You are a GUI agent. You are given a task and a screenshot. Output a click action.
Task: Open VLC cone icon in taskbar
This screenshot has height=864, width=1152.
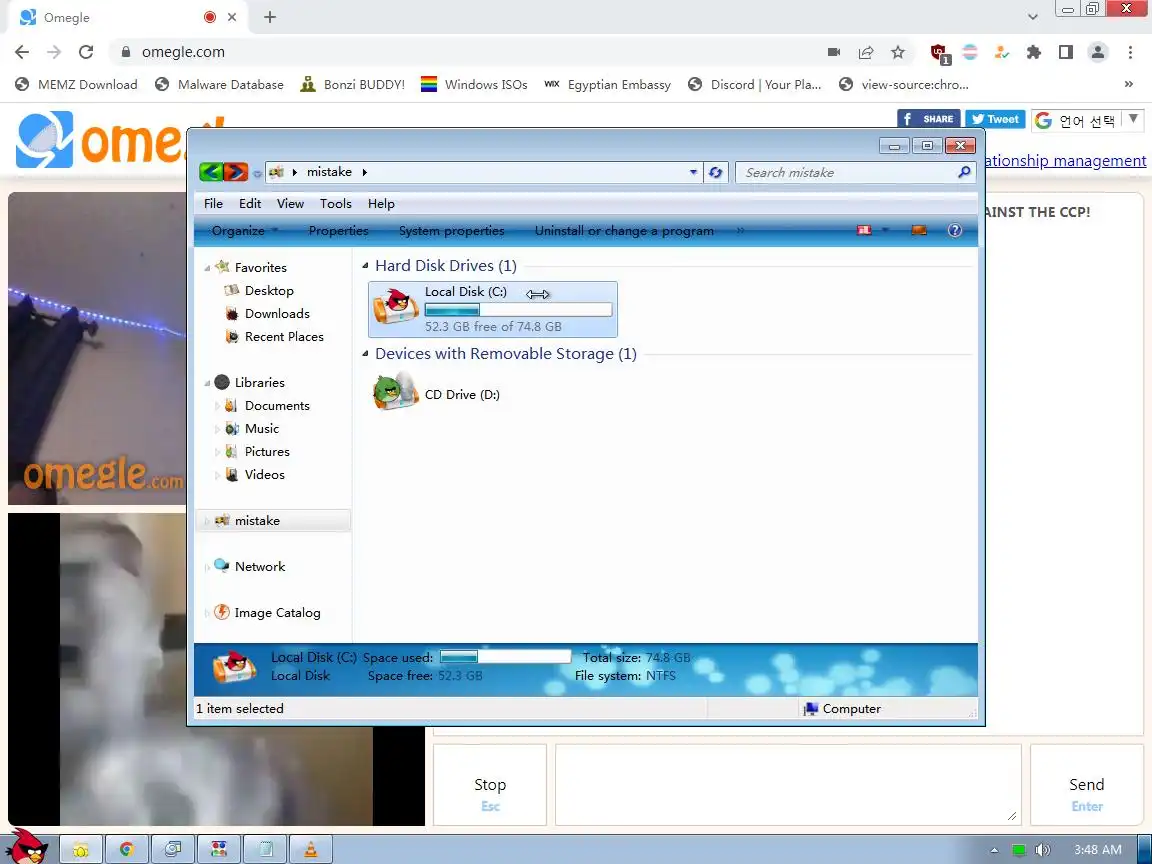point(311,849)
